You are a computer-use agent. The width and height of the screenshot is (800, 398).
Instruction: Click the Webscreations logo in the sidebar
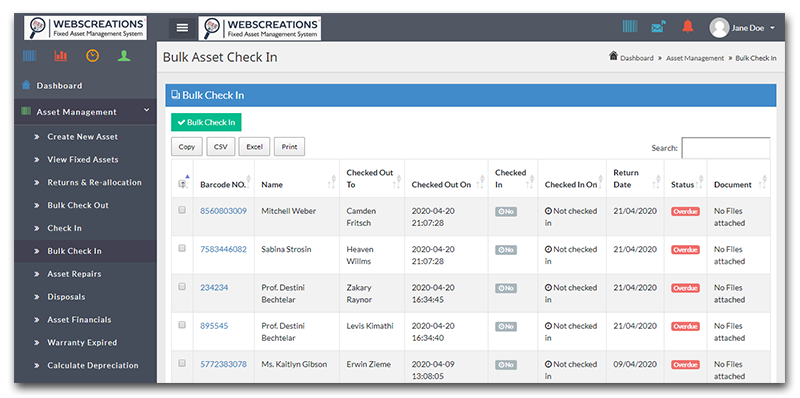point(86,28)
